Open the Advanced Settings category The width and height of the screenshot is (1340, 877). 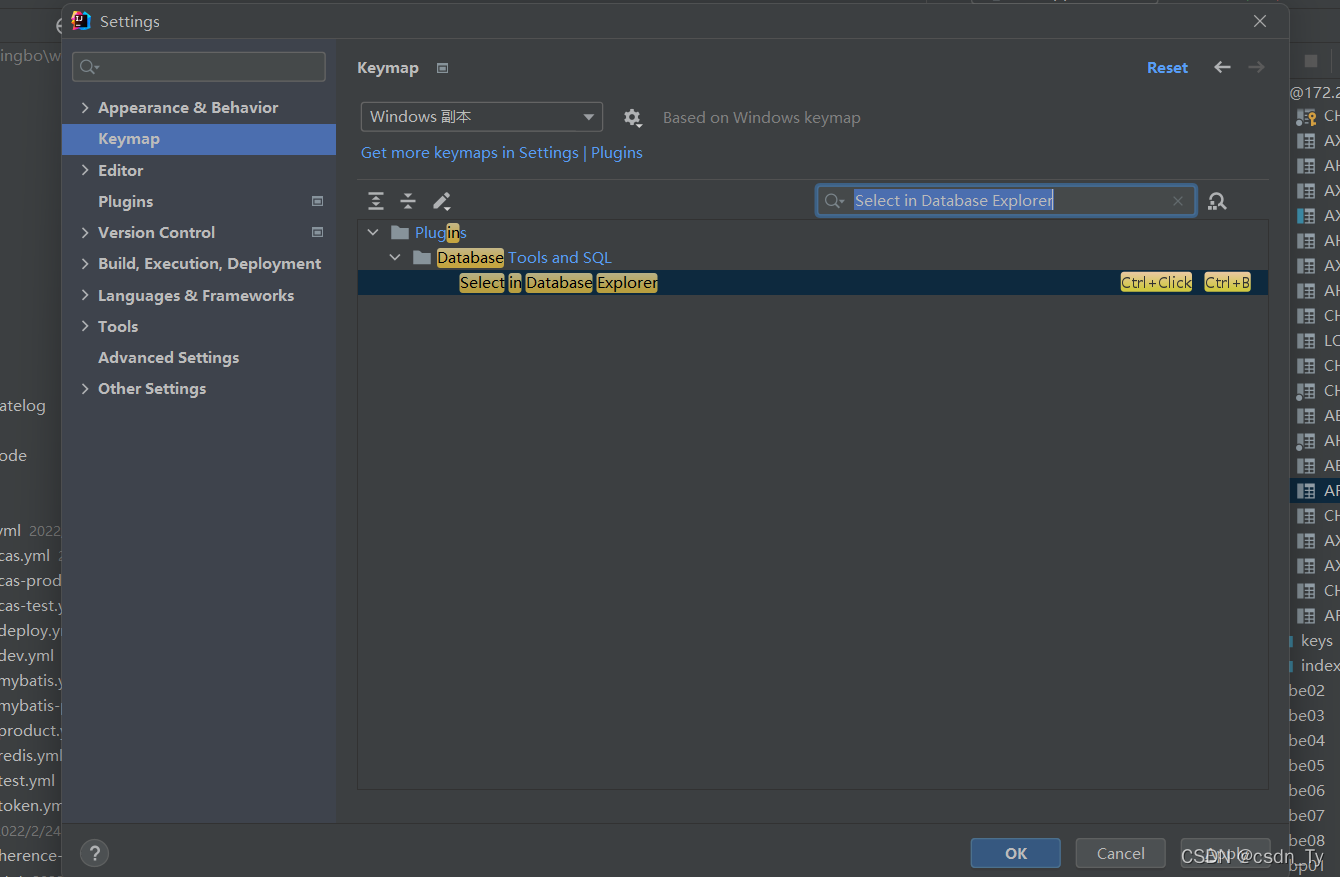[168, 357]
